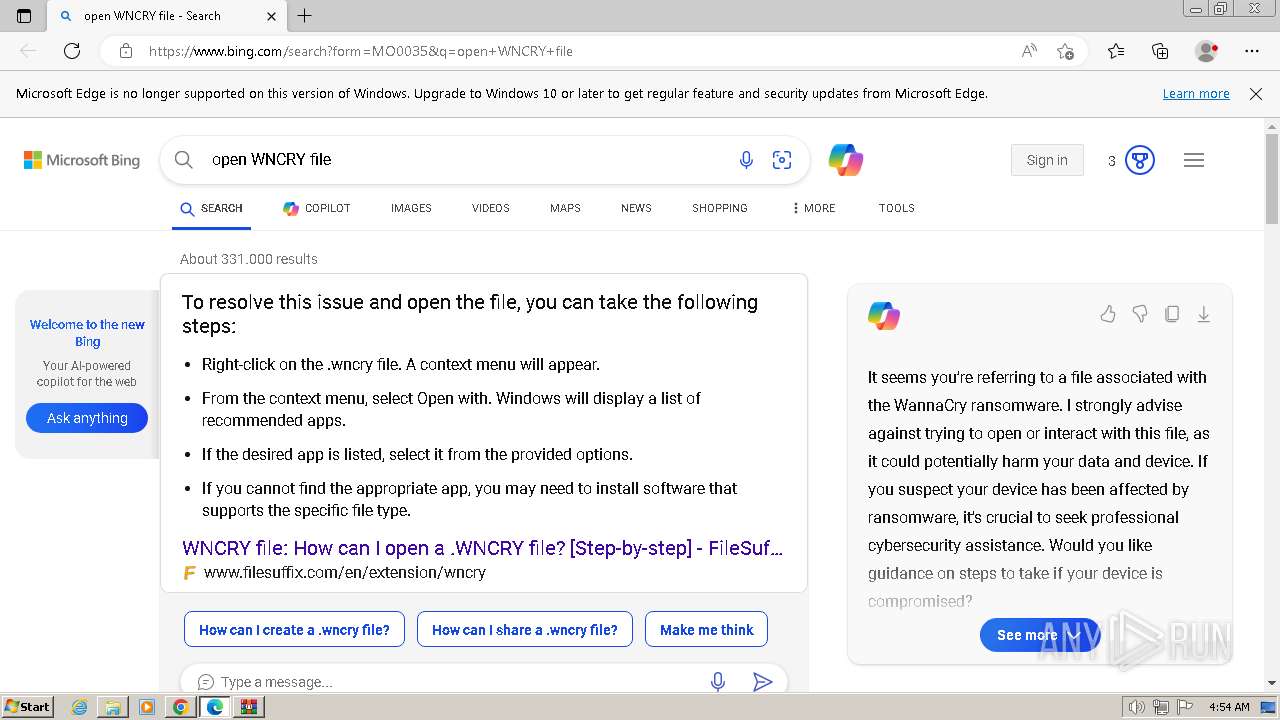Click the search magnifier icon in Bing box
The image size is (1280, 720).
coord(183,160)
